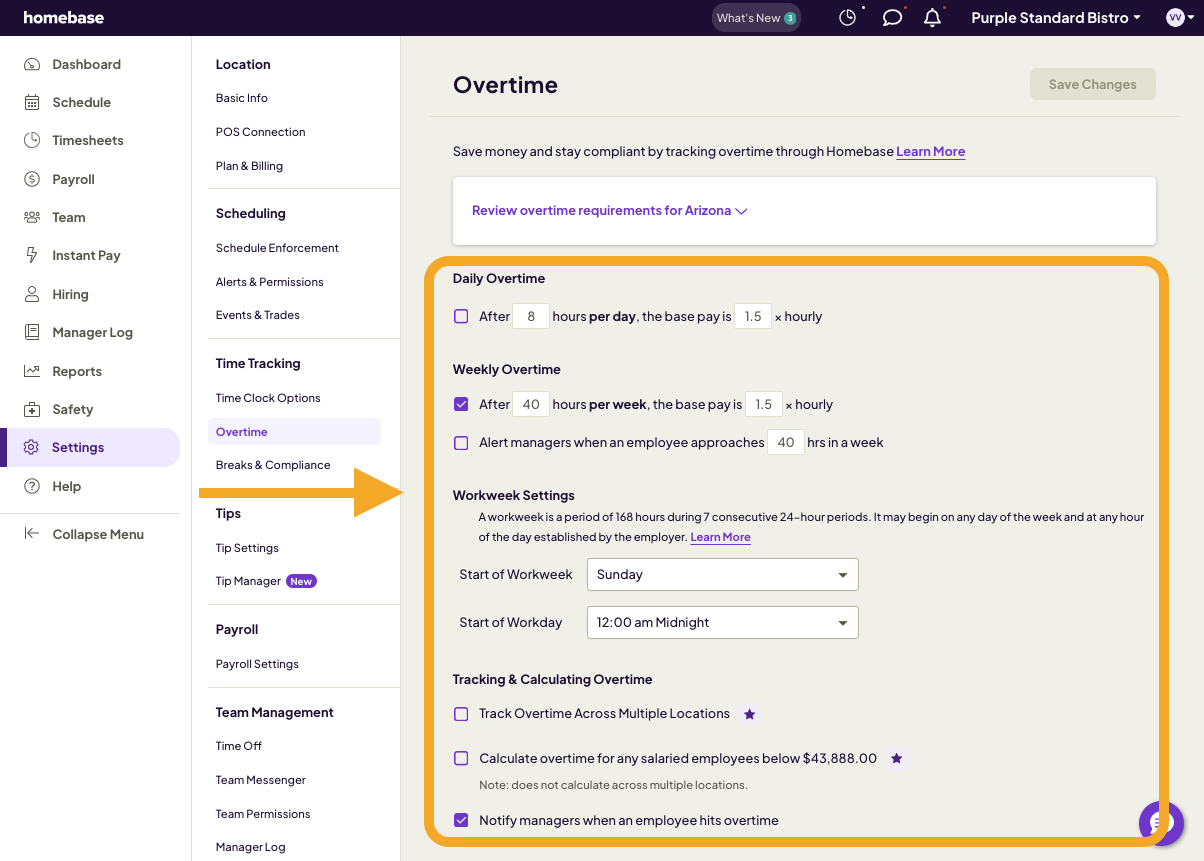Open Time Clock Options settings page
The height and width of the screenshot is (861, 1204).
tap(268, 398)
